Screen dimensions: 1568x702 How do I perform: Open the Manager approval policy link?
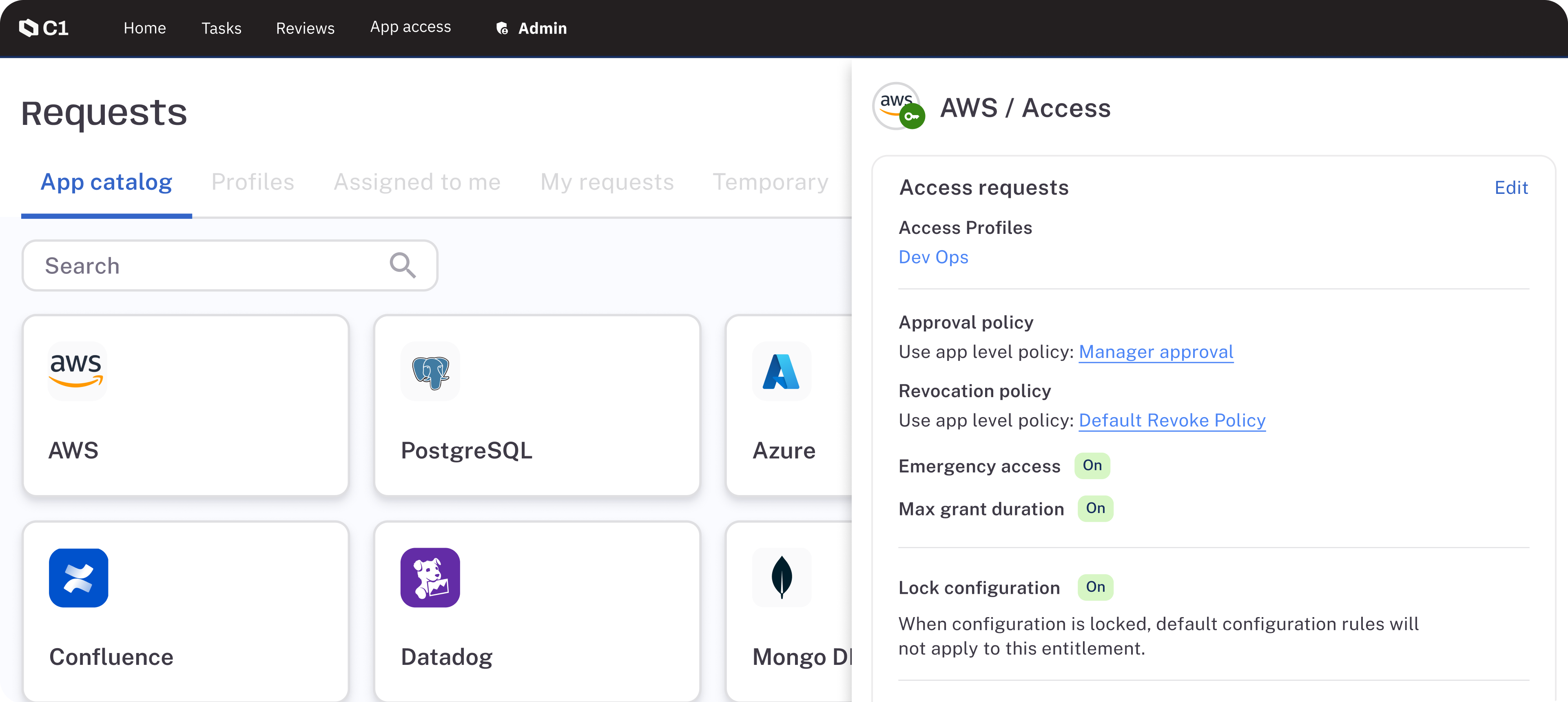point(1155,351)
